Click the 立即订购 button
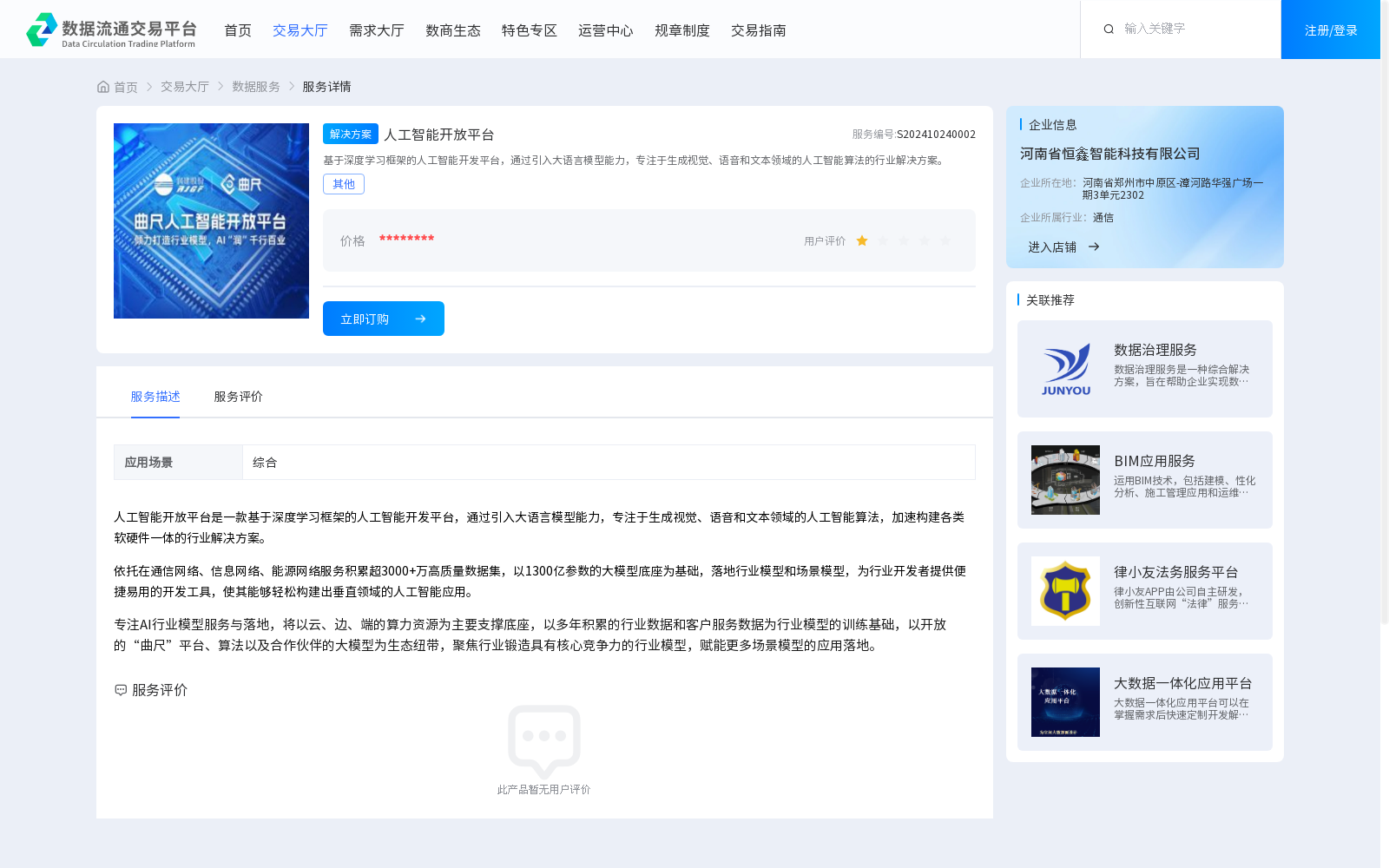The height and width of the screenshot is (868, 1389). [384, 319]
